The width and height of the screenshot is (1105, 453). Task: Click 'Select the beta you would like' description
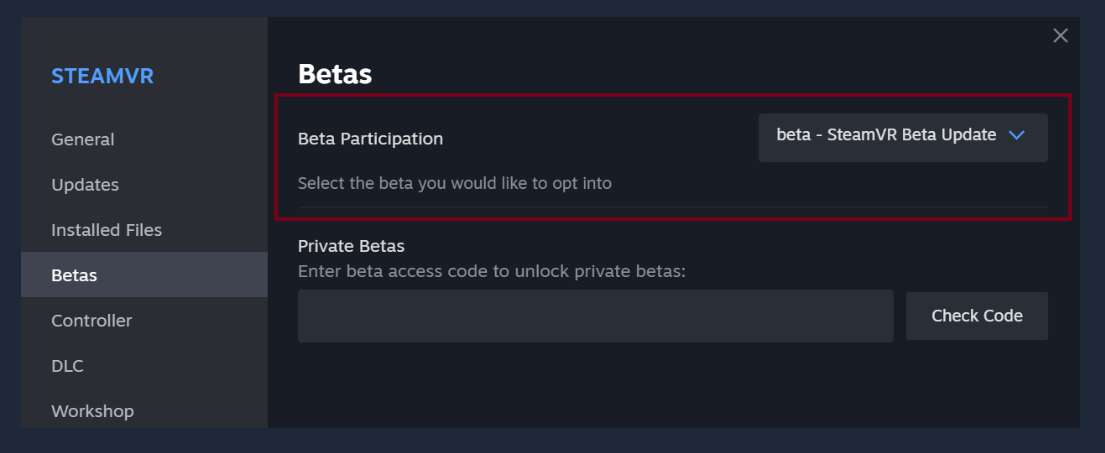coord(454,184)
